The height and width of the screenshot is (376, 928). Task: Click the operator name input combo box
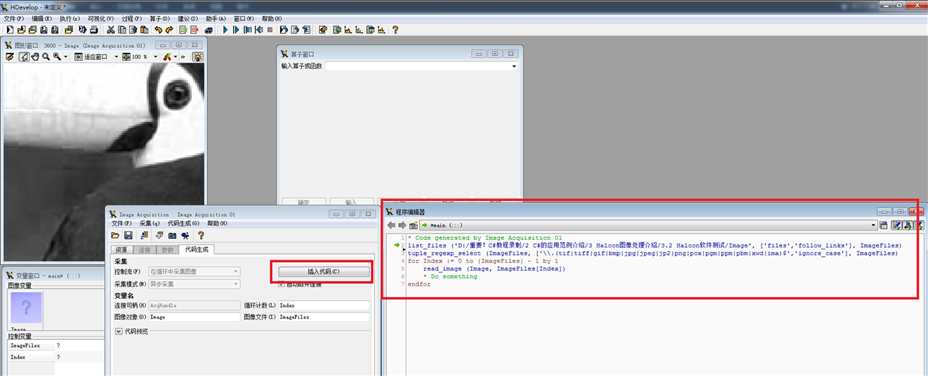(x=421, y=66)
